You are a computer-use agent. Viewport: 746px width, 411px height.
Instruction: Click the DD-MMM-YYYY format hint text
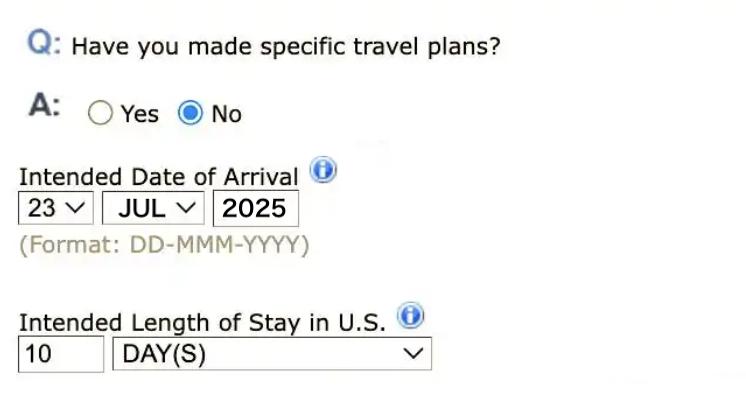click(164, 245)
